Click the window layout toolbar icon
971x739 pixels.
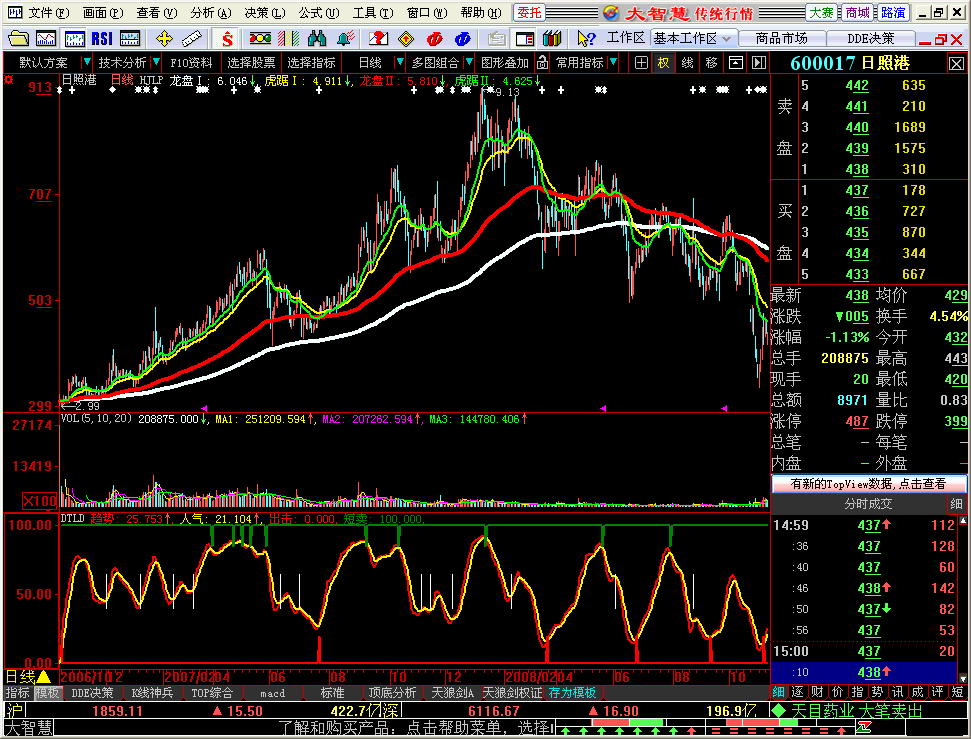click(x=525, y=39)
